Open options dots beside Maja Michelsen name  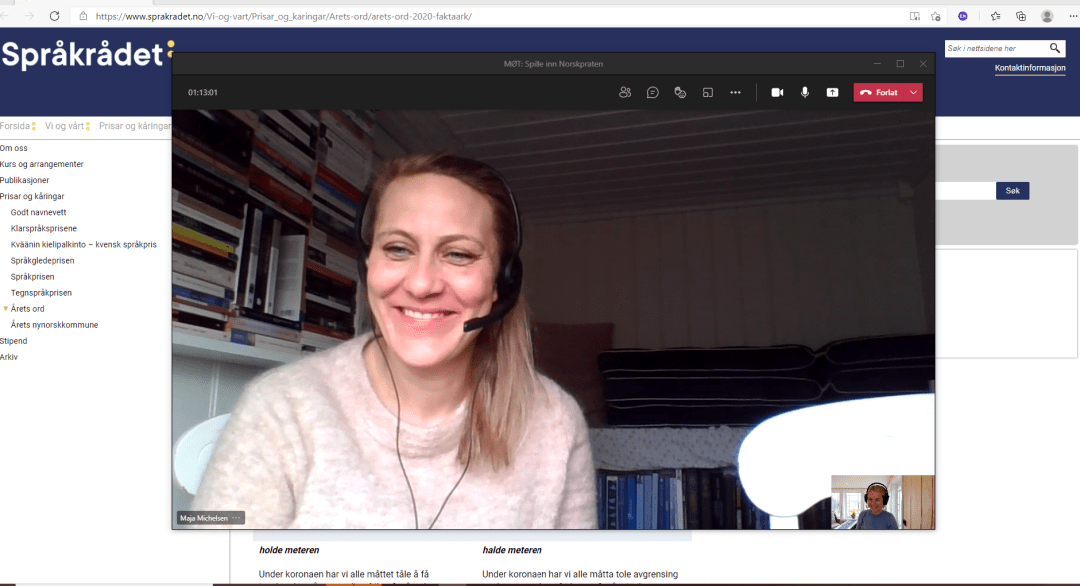(x=236, y=518)
